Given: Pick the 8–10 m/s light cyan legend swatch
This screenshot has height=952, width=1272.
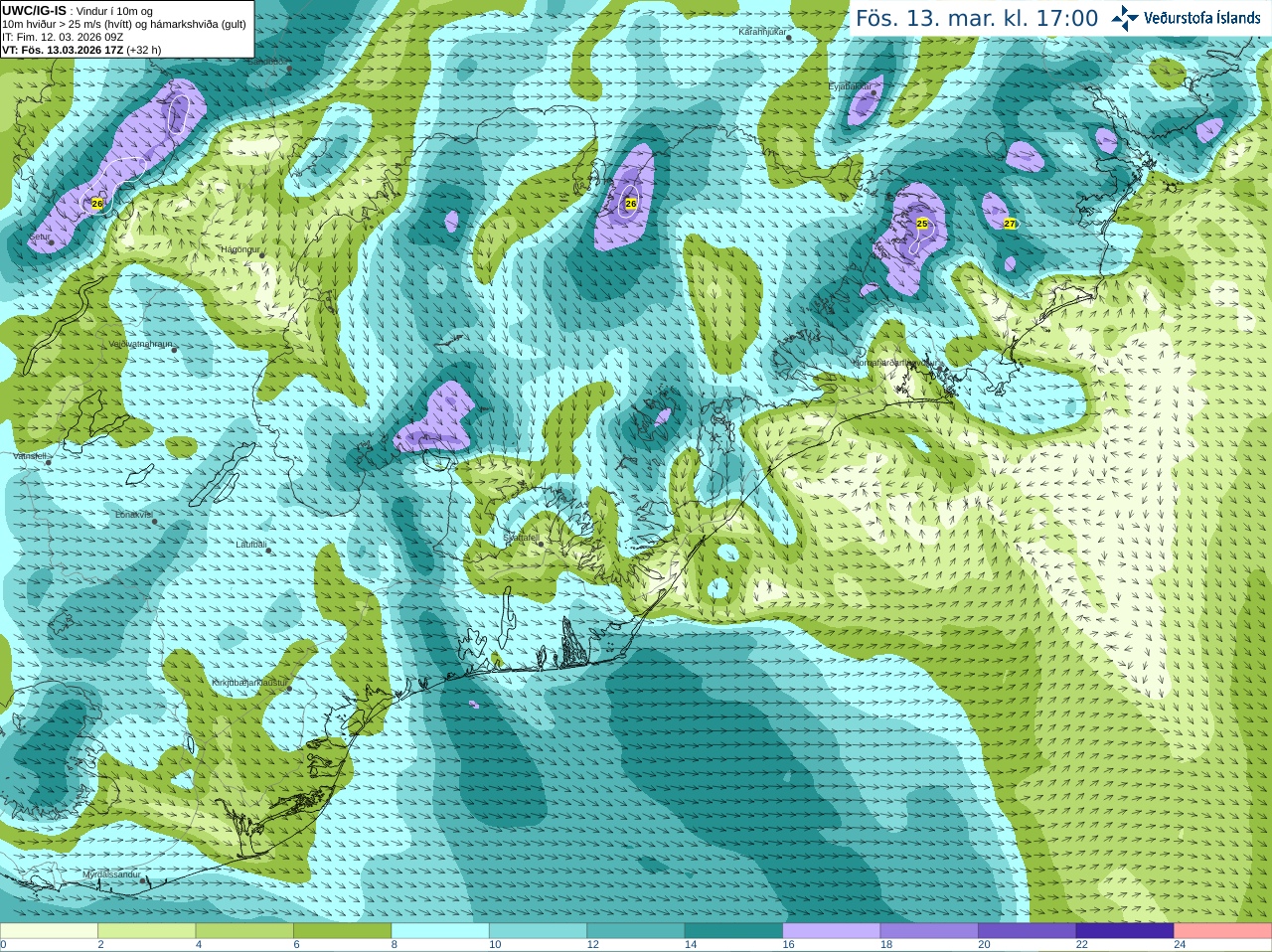Looking at the screenshot, I should 440,931.
